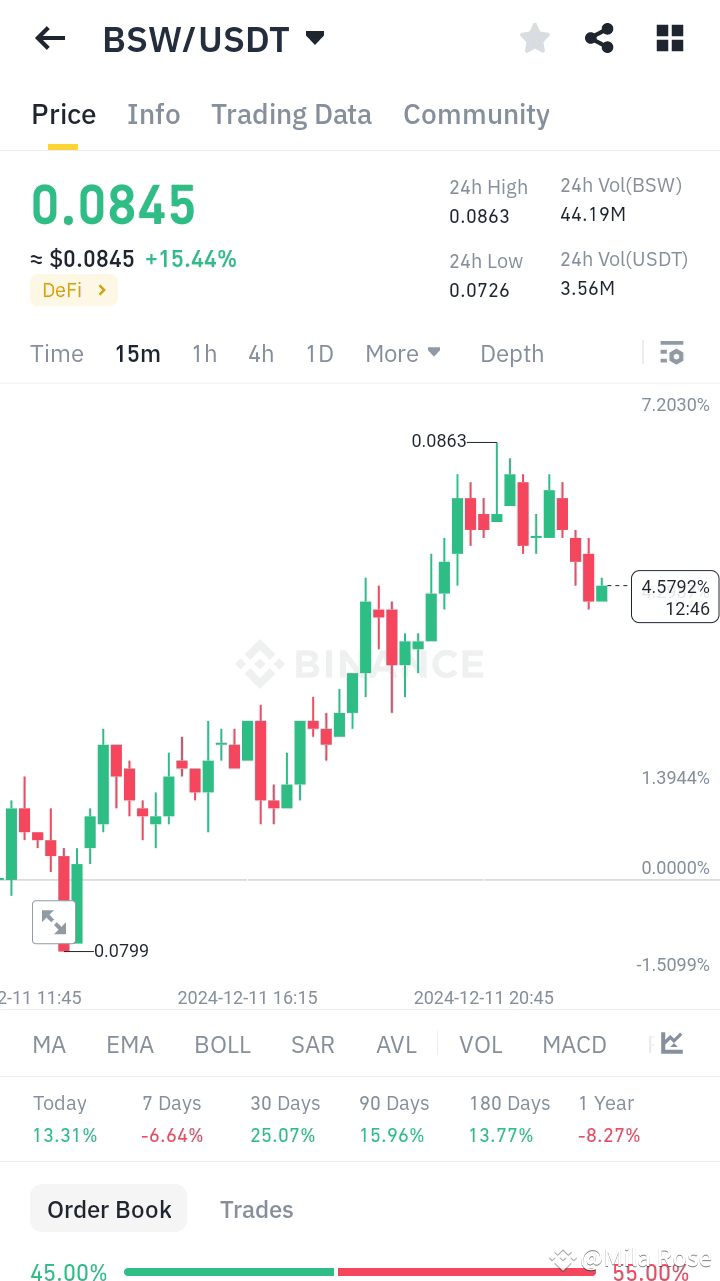Expand the DeFi category chevron
The width and height of the screenshot is (720, 1281).
[100, 290]
